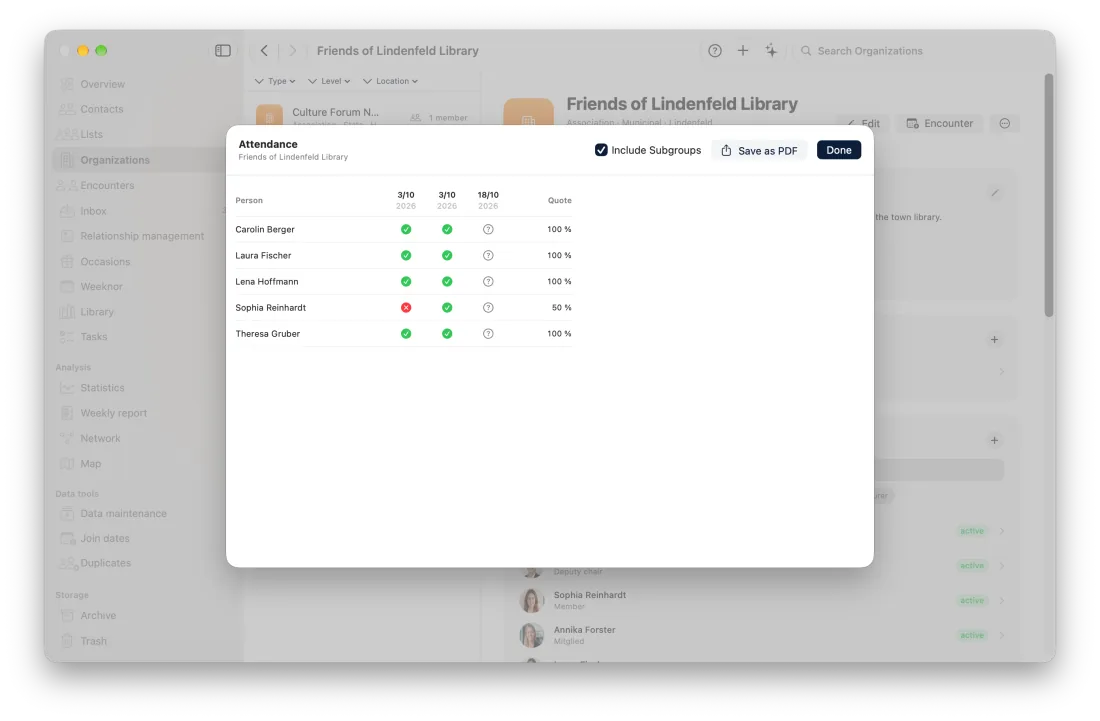This screenshot has height=721, width=1100.
Task: Click the Encounter button in the header
Action: [940, 123]
